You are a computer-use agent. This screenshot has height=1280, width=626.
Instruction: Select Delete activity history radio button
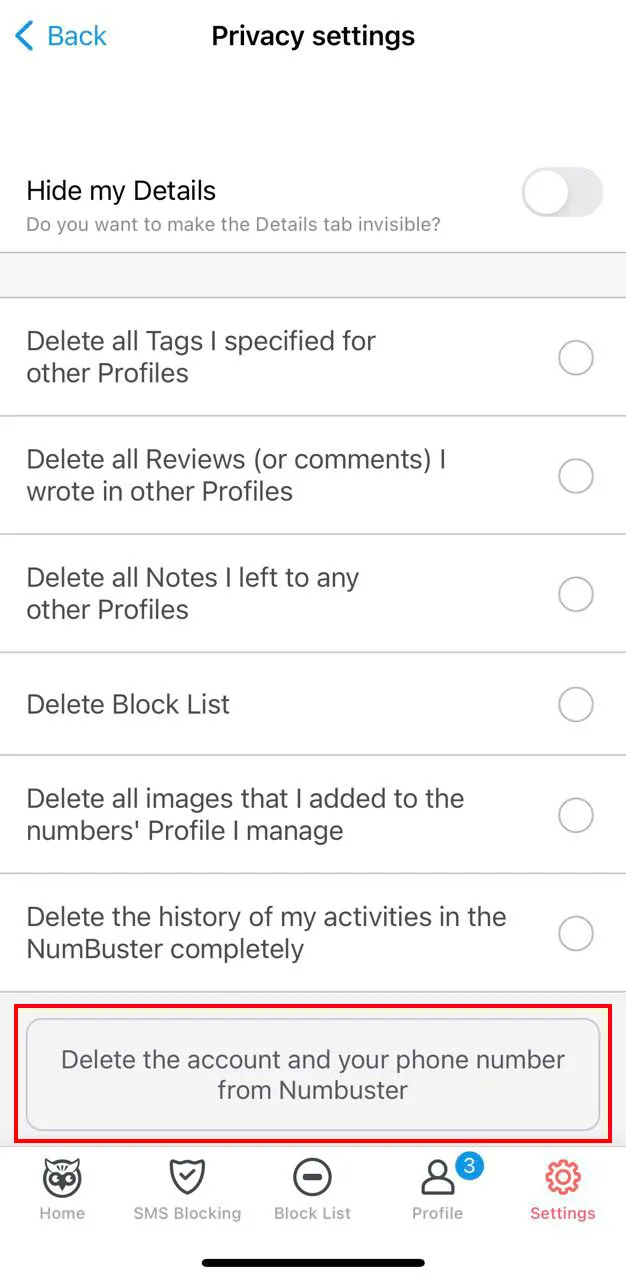tap(576, 933)
